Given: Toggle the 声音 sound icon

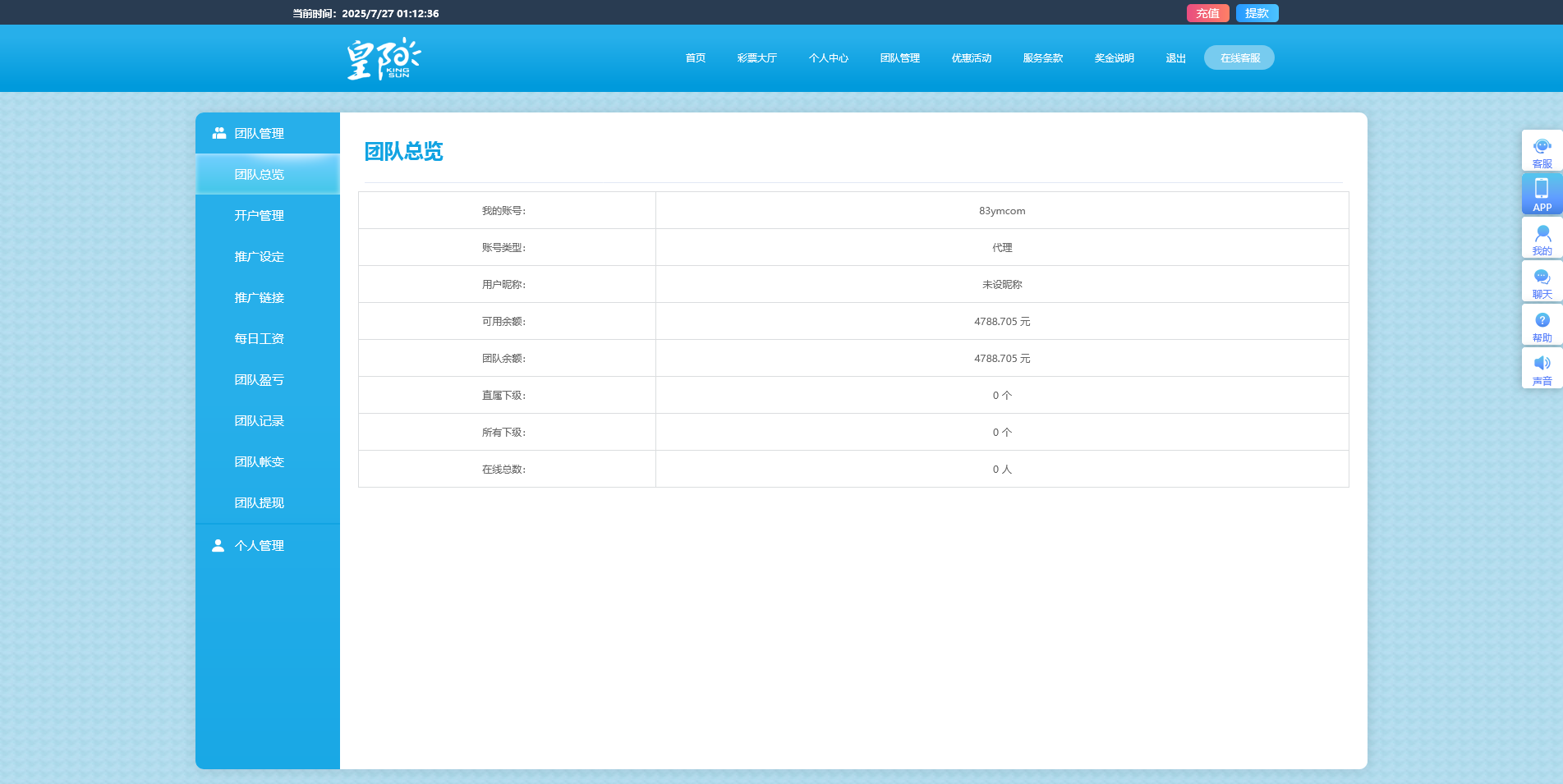Looking at the screenshot, I should [x=1542, y=369].
